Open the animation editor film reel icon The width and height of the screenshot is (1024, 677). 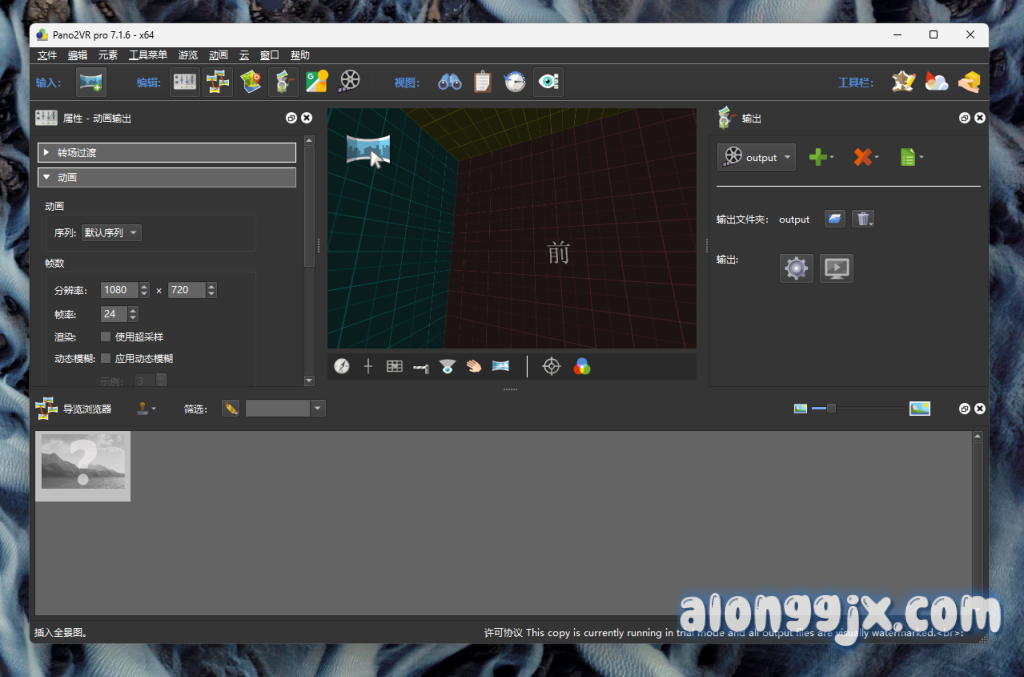[349, 82]
